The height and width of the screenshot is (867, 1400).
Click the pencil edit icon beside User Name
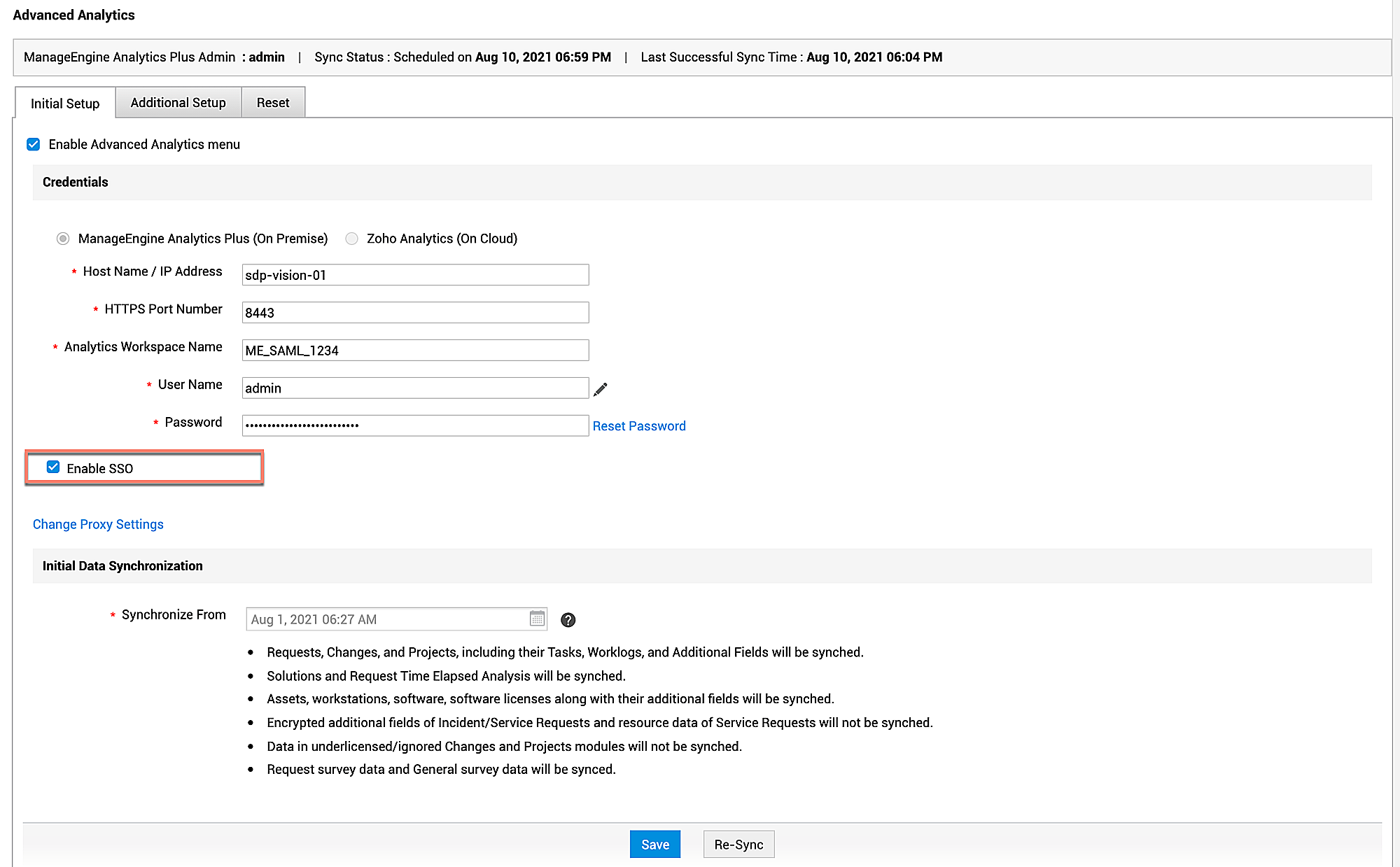(601, 389)
